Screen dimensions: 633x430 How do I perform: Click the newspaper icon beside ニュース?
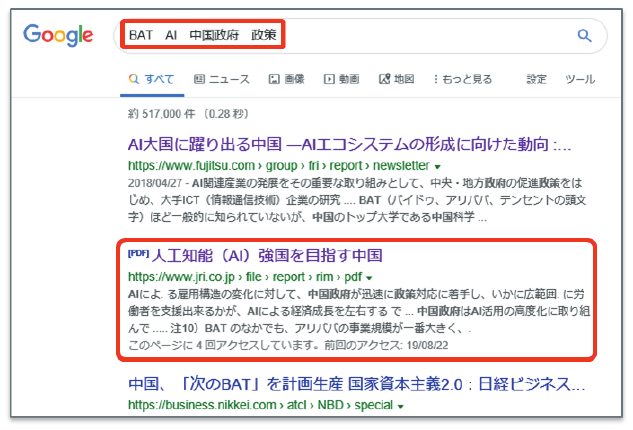point(199,79)
